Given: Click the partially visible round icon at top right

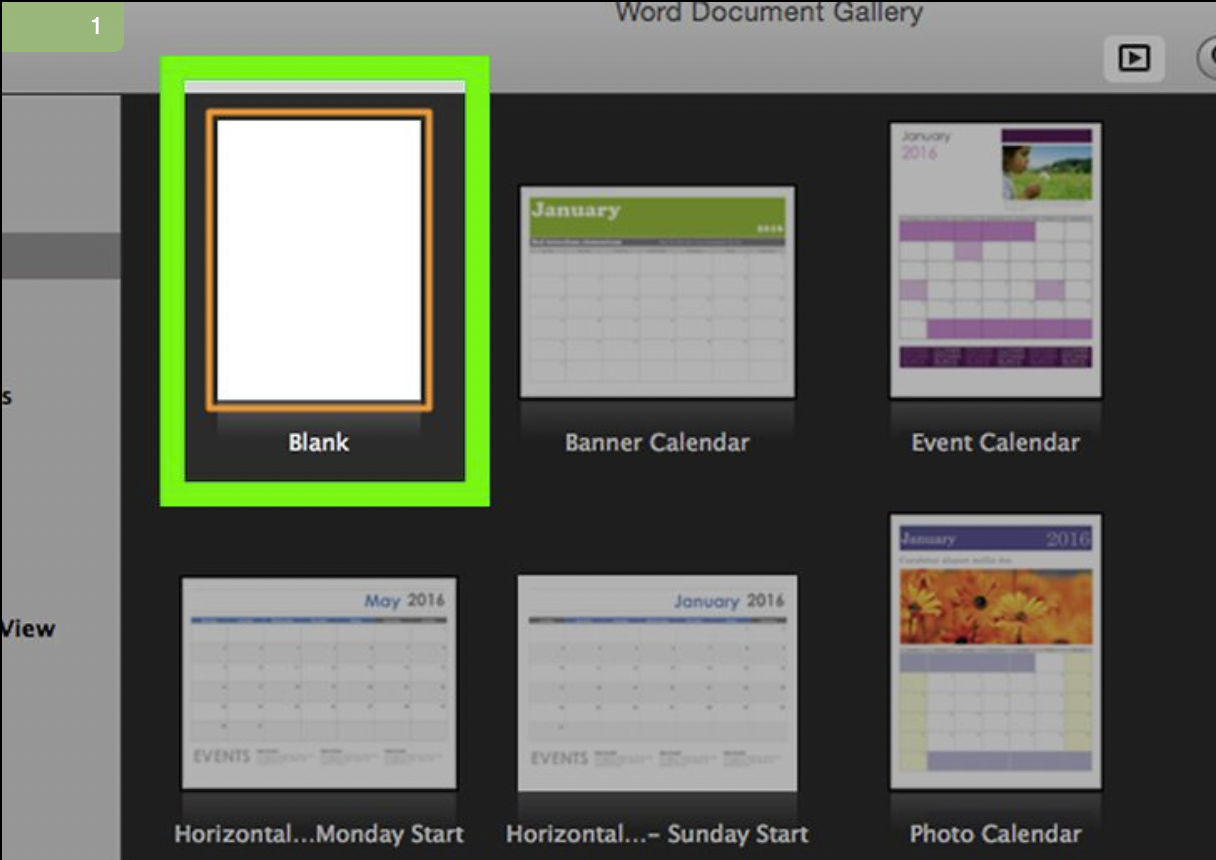Looking at the screenshot, I should coord(1207,59).
